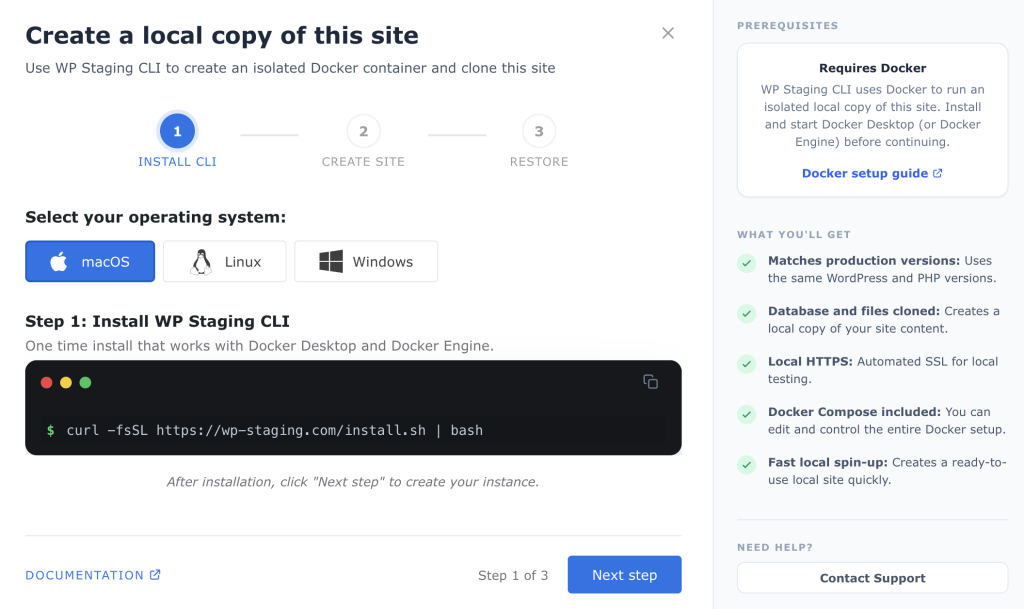This screenshot has width=1024, height=609.
Task: Click the green checkmark beside Fast local spin-up
Action: (746, 464)
